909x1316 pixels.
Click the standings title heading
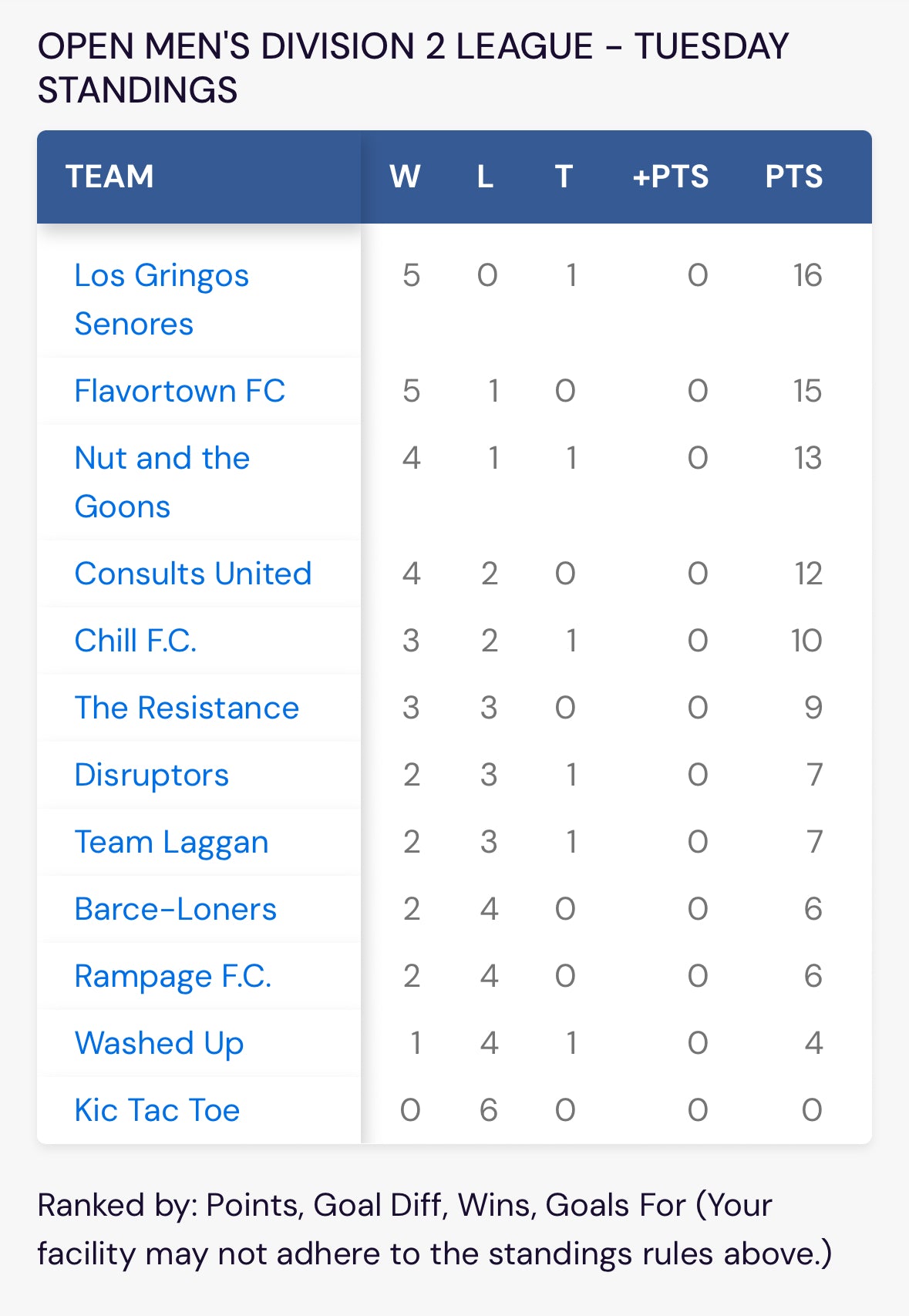coord(413,68)
